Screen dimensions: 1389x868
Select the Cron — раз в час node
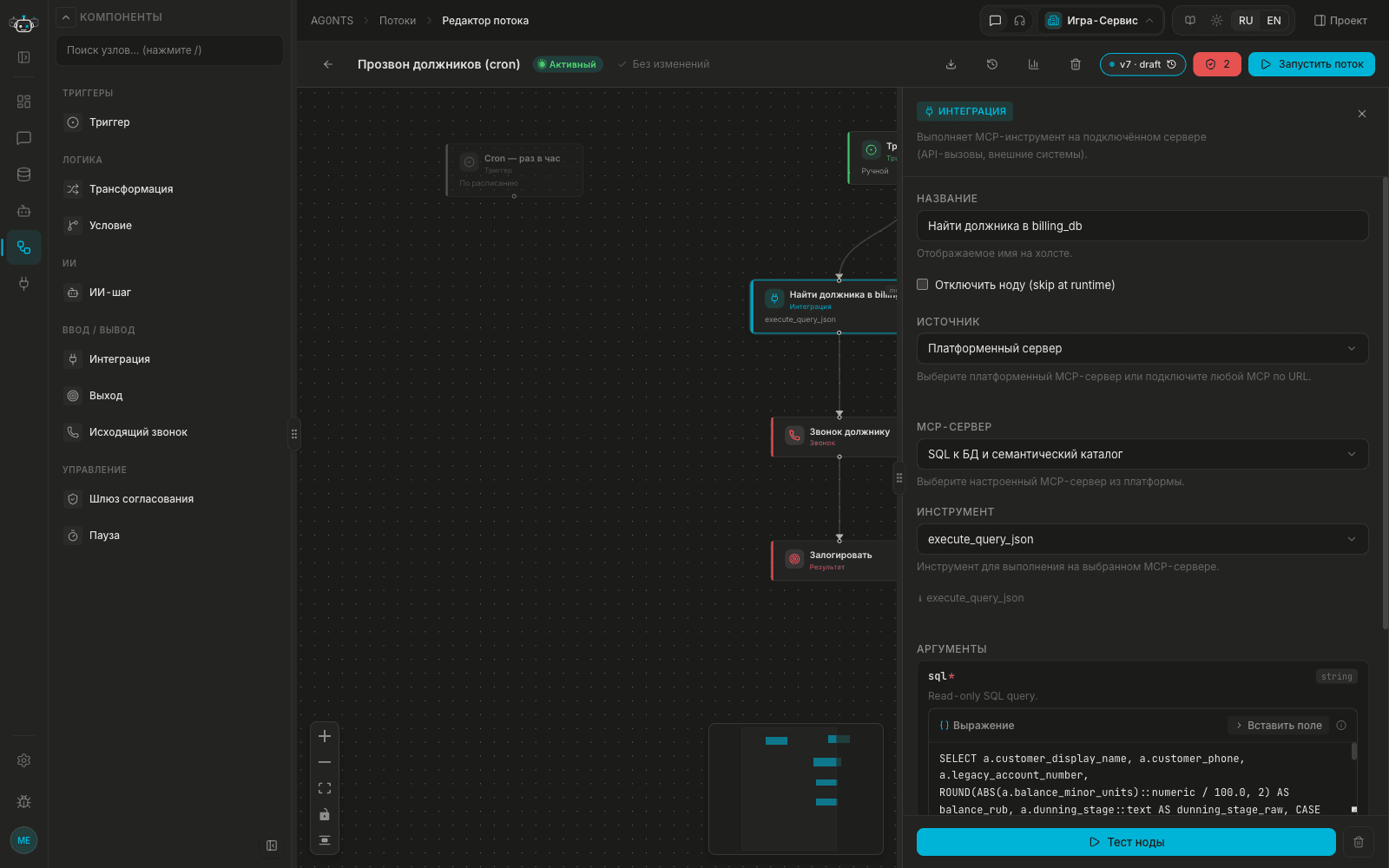point(514,170)
